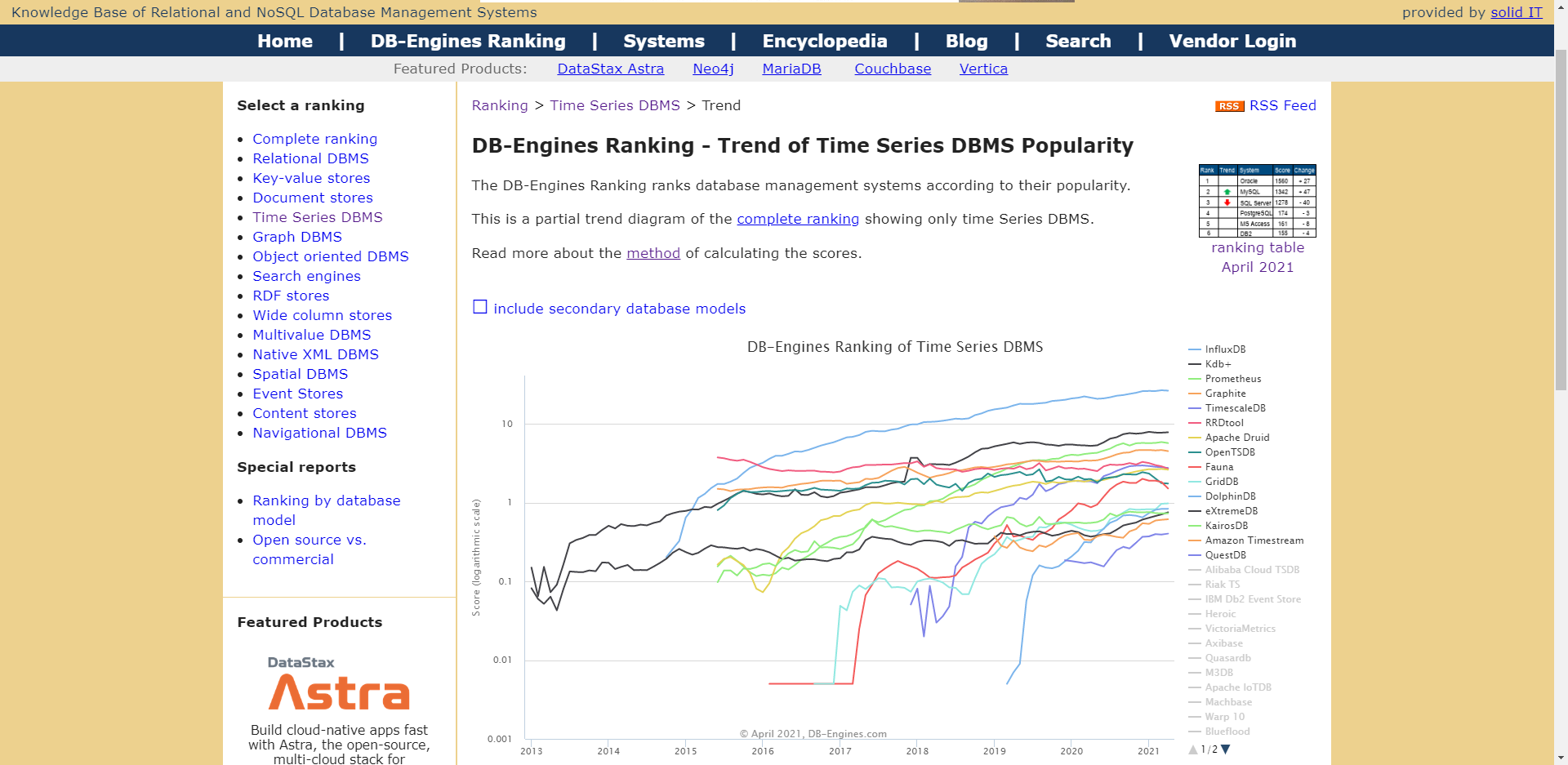The width and height of the screenshot is (1568, 765).
Task: Open featured product DataStax Astra link
Action: point(610,69)
